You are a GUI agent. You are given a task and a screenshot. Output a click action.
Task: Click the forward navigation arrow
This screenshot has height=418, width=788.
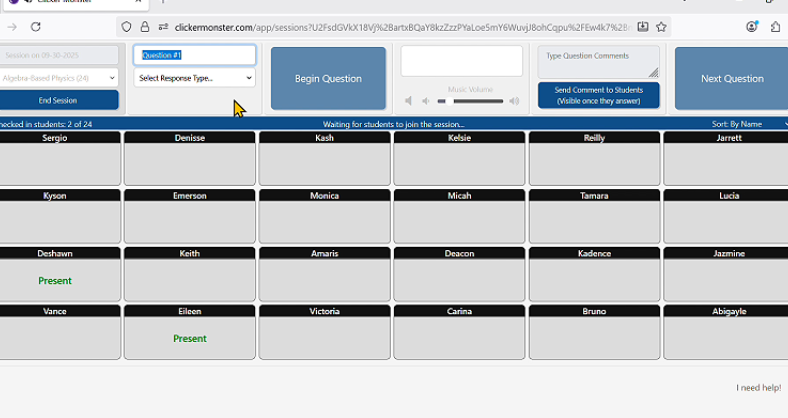(12, 27)
